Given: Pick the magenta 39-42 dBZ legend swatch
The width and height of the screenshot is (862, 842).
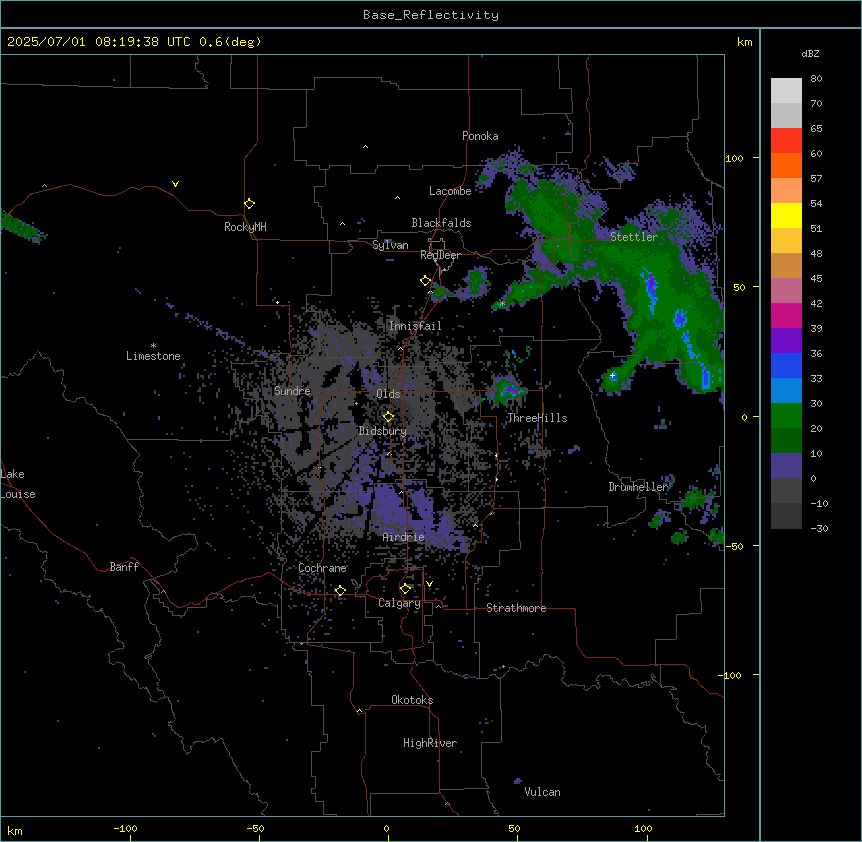Looking at the screenshot, I should [x=786, y=316].
